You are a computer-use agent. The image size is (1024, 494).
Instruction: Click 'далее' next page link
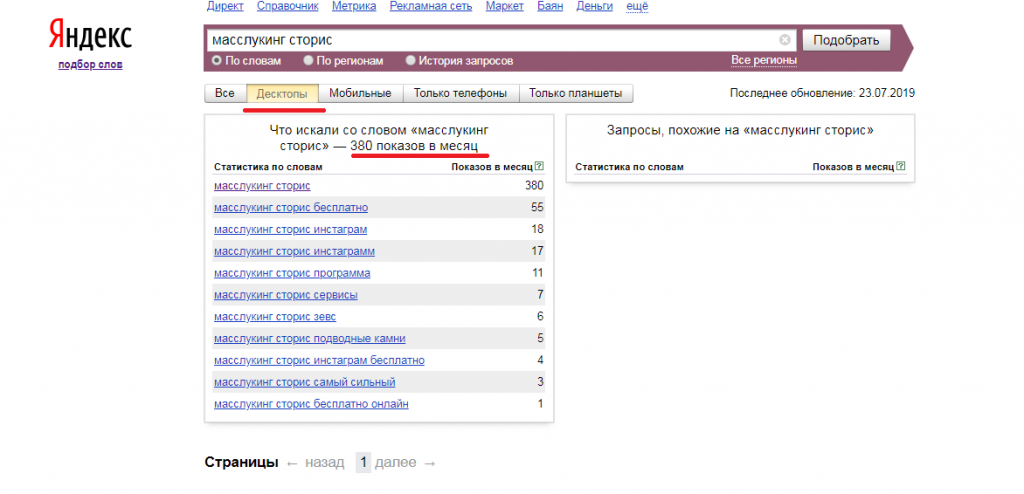[x=395, y=463]
